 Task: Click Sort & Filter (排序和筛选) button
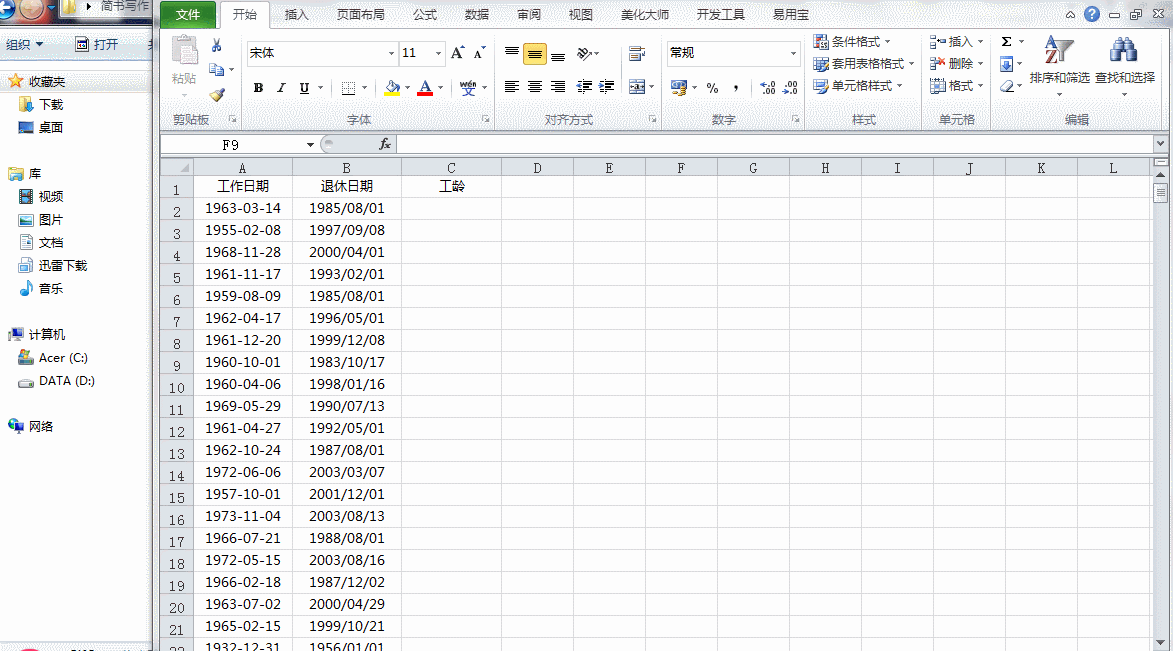[1059, 66]
